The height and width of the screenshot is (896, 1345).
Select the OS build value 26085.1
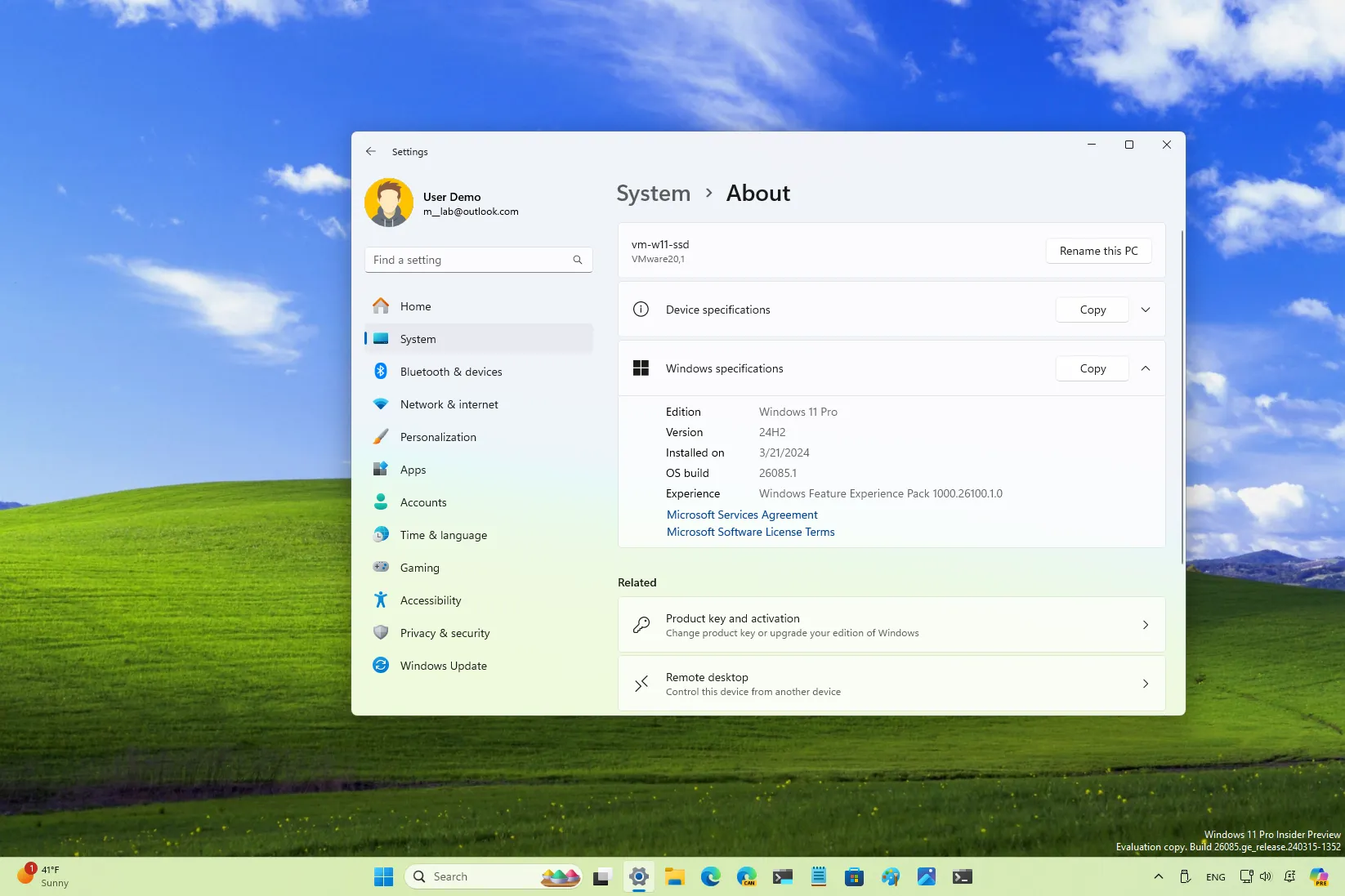tap(777, 473)
